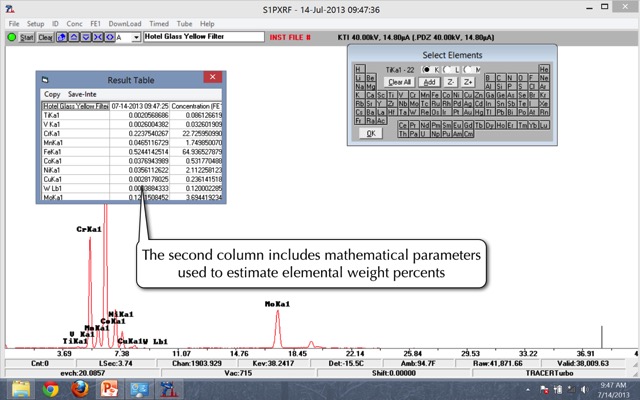Open the DownLoad menu

pos(125,23)
